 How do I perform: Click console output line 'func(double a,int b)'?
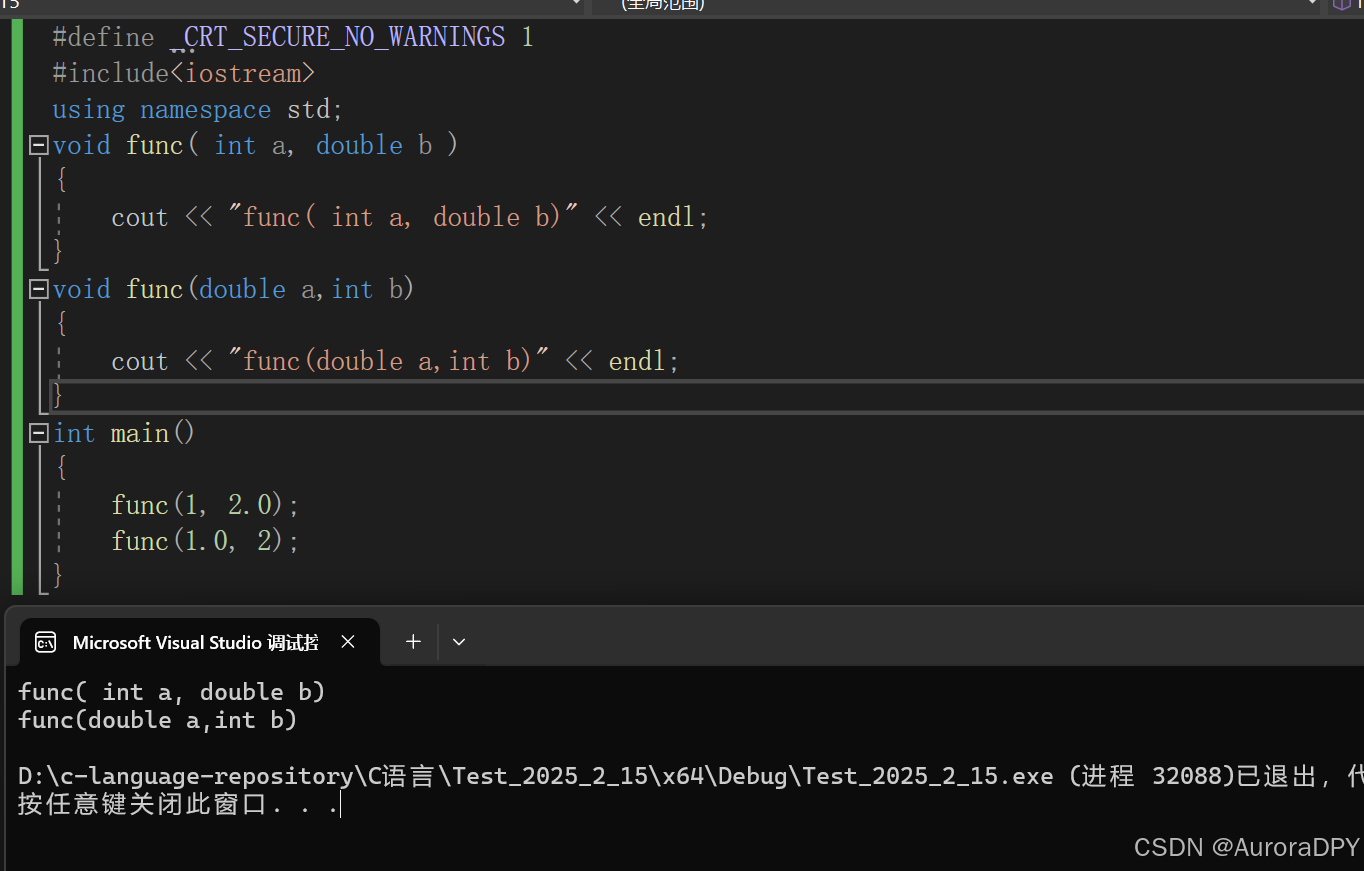click(x=158, y=720)
